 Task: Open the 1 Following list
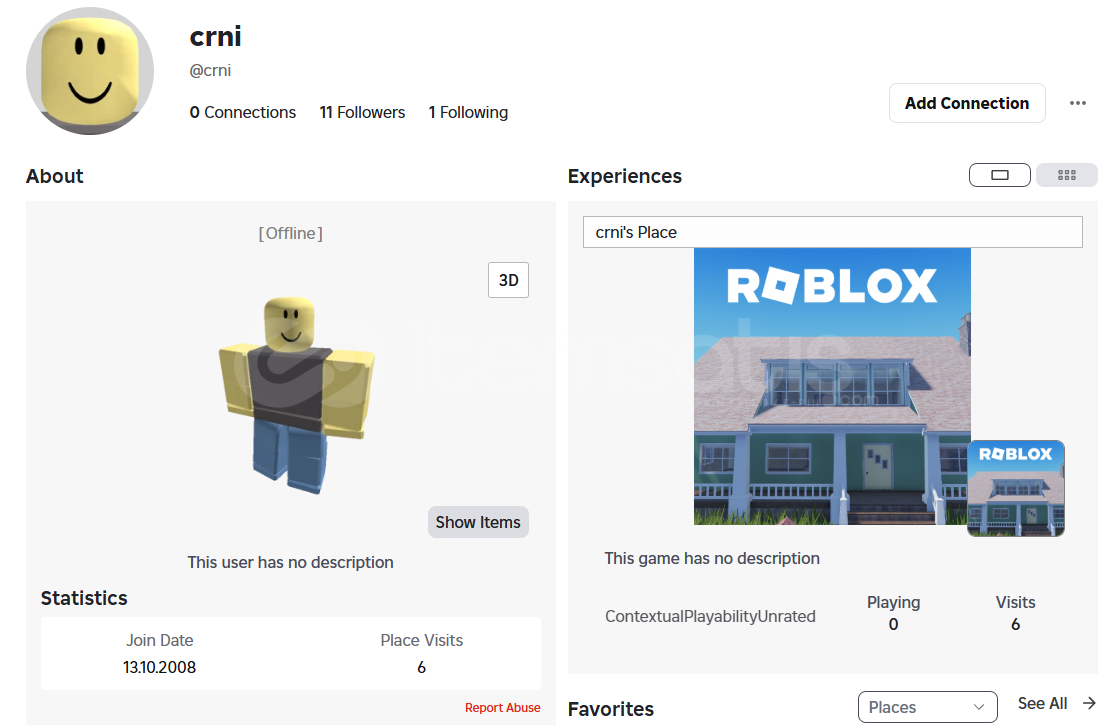[468, 112]
